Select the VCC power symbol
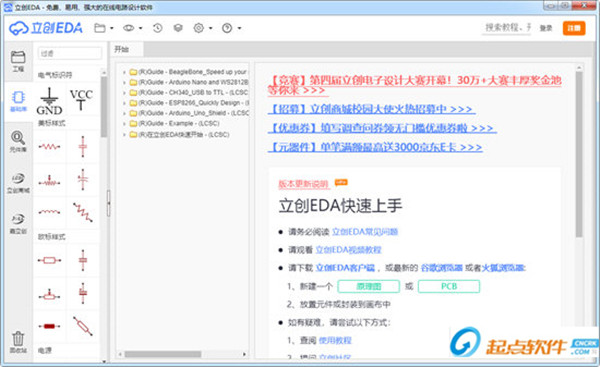The width and height of the screenshot is (600, 367). pyautogui.click(x=81, y=99)
